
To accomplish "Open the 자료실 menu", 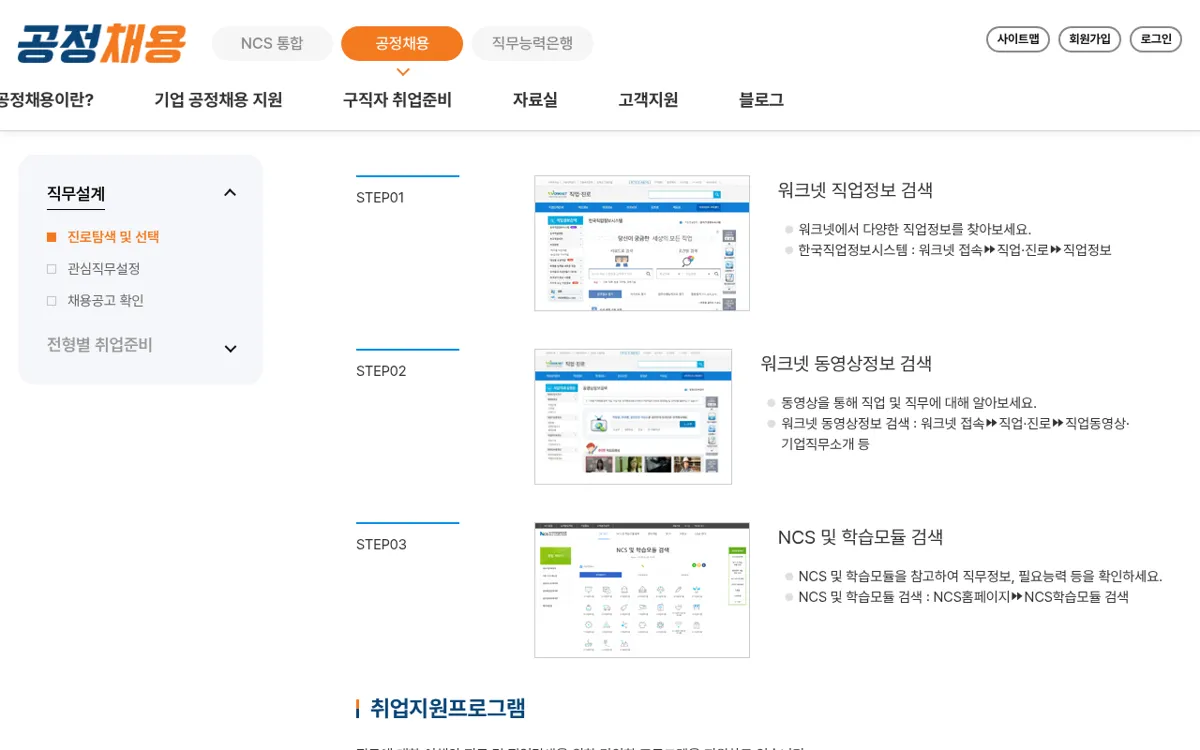I will (x=535, y=100).
